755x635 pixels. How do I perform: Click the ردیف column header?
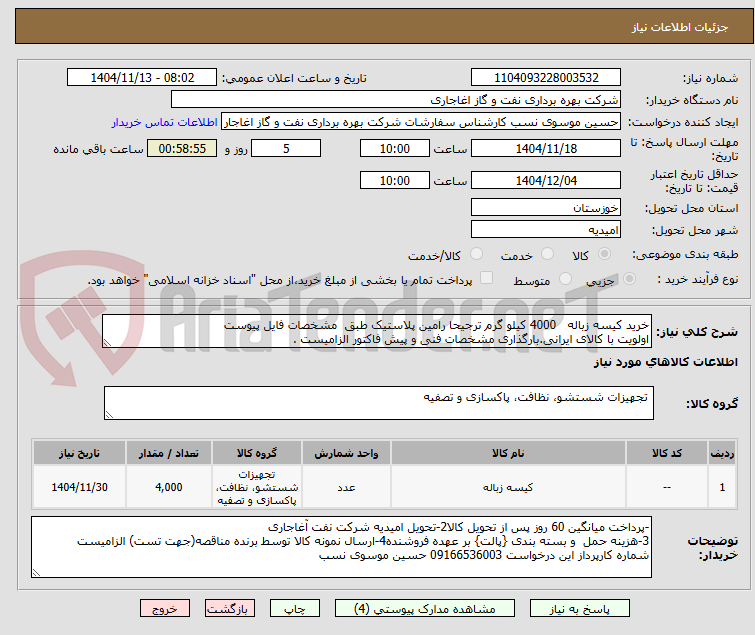(x=722, y=453)
